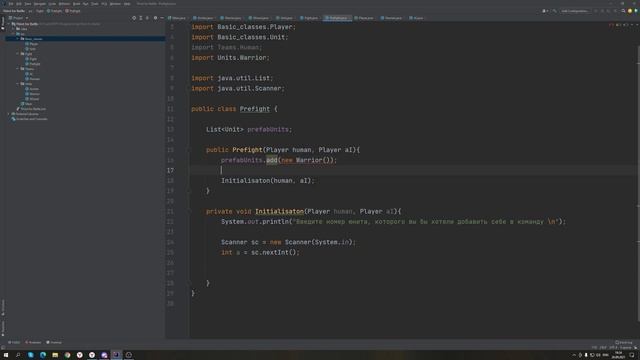Screen dimensions: 640x360
Task: Open Microsoft Edge from taskbar
Action: point(43,355)
